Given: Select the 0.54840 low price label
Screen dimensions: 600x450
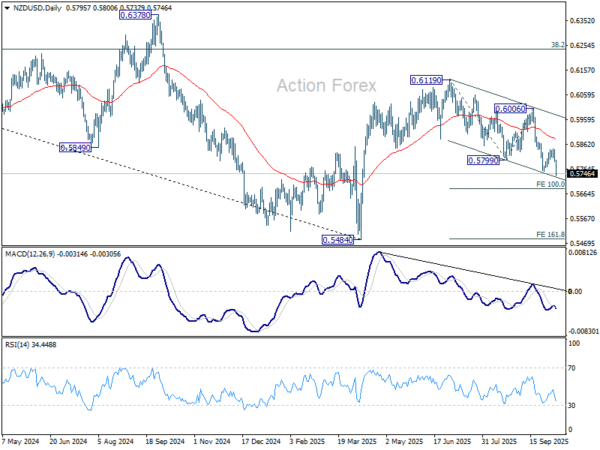Looking at the screenshot, I should coord(338,240).
